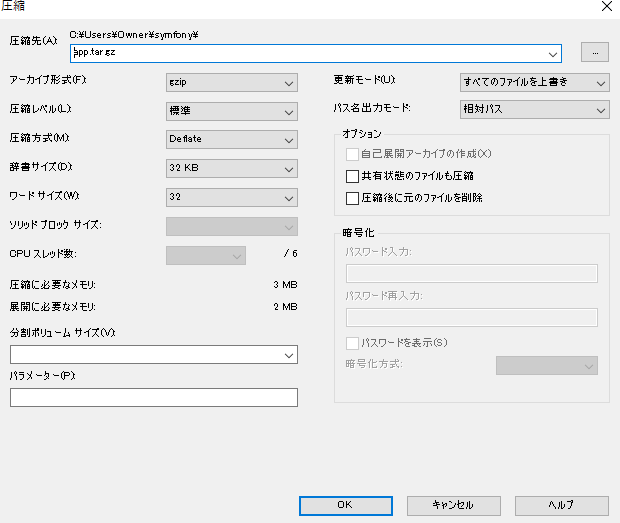Click the '2 MB' decompression memory value
The width and height of the screenshot is (620, 523).
point(285,307)
